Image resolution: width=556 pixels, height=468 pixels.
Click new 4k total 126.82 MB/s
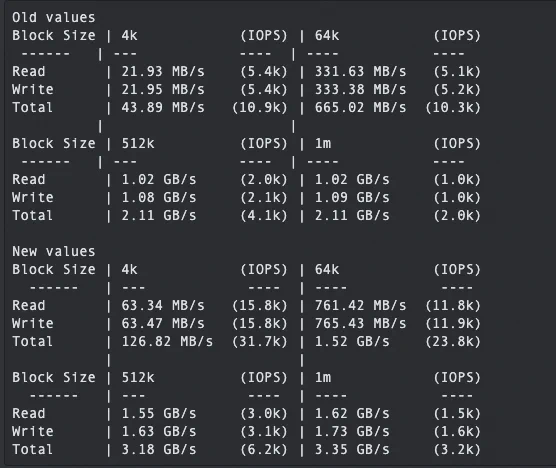(167, 341)
